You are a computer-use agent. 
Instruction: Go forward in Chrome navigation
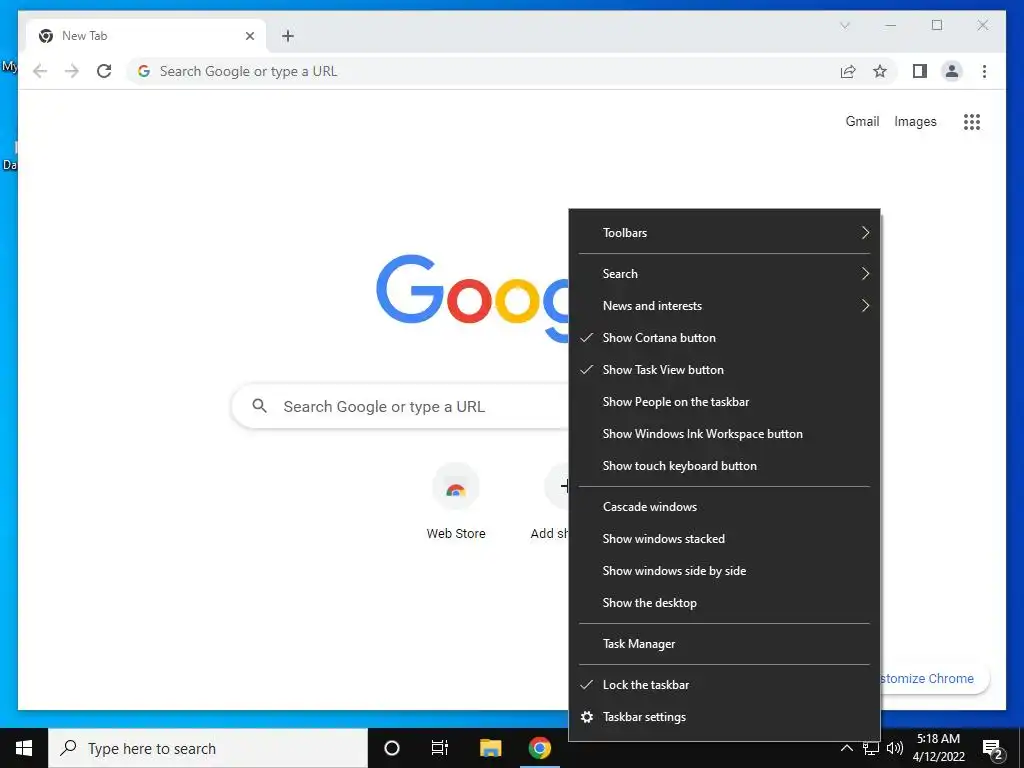pyautogui.click(x=72, y=71)
